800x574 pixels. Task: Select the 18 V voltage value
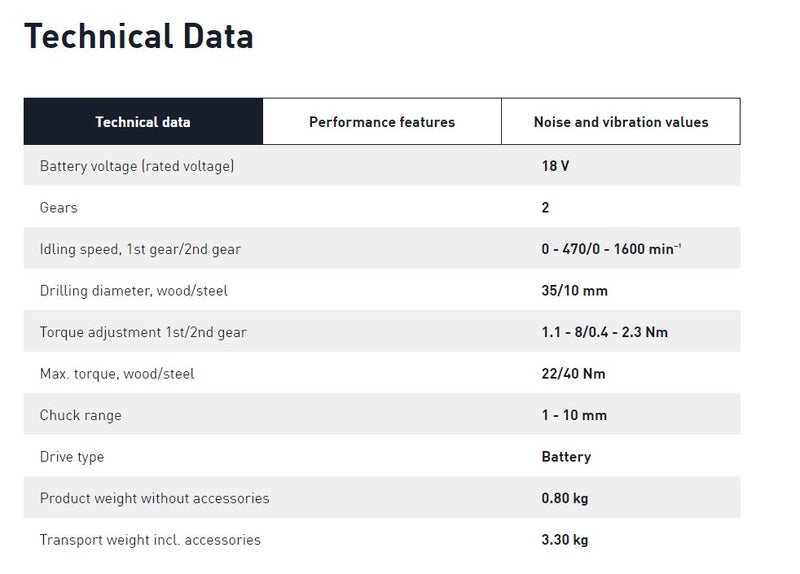click(556, 166)
